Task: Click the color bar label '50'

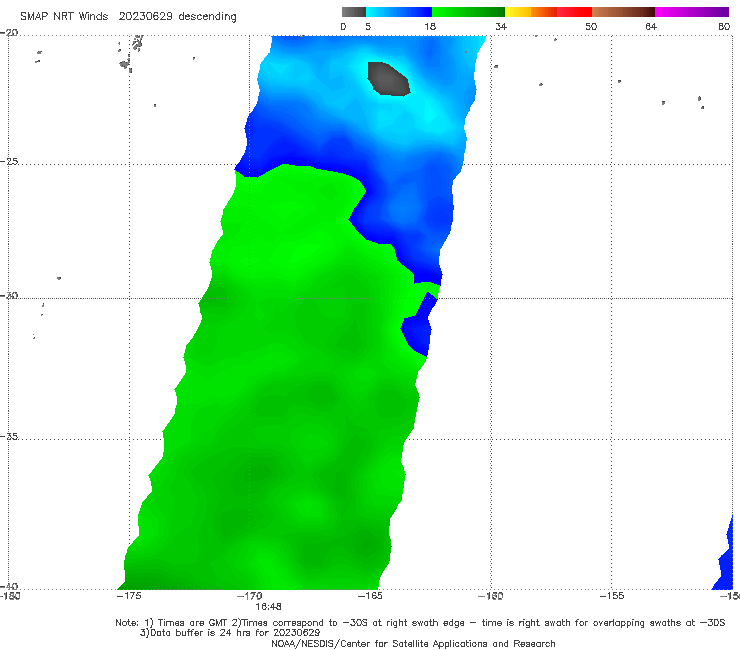Action: [x=591, y=26]
